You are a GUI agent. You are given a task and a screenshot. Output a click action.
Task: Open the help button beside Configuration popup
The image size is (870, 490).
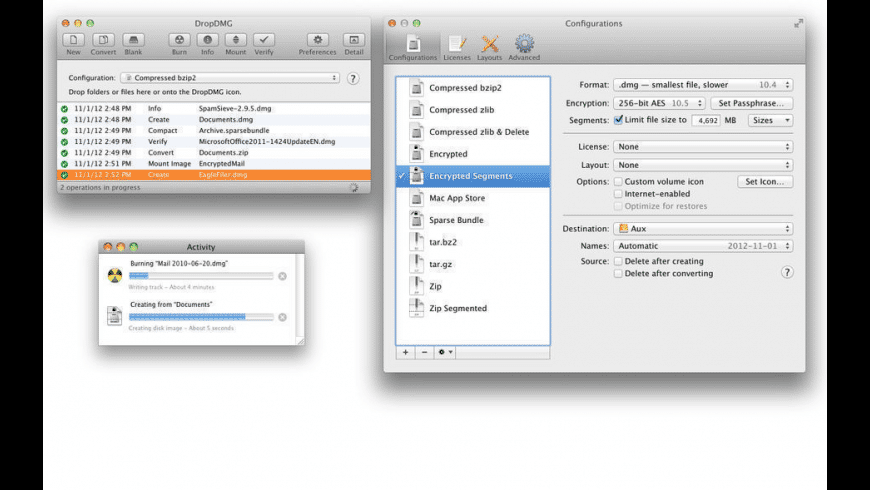353,78
